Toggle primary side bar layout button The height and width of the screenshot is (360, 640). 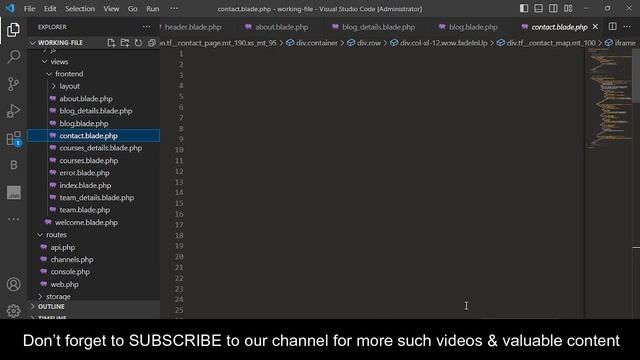click(524, 8)
